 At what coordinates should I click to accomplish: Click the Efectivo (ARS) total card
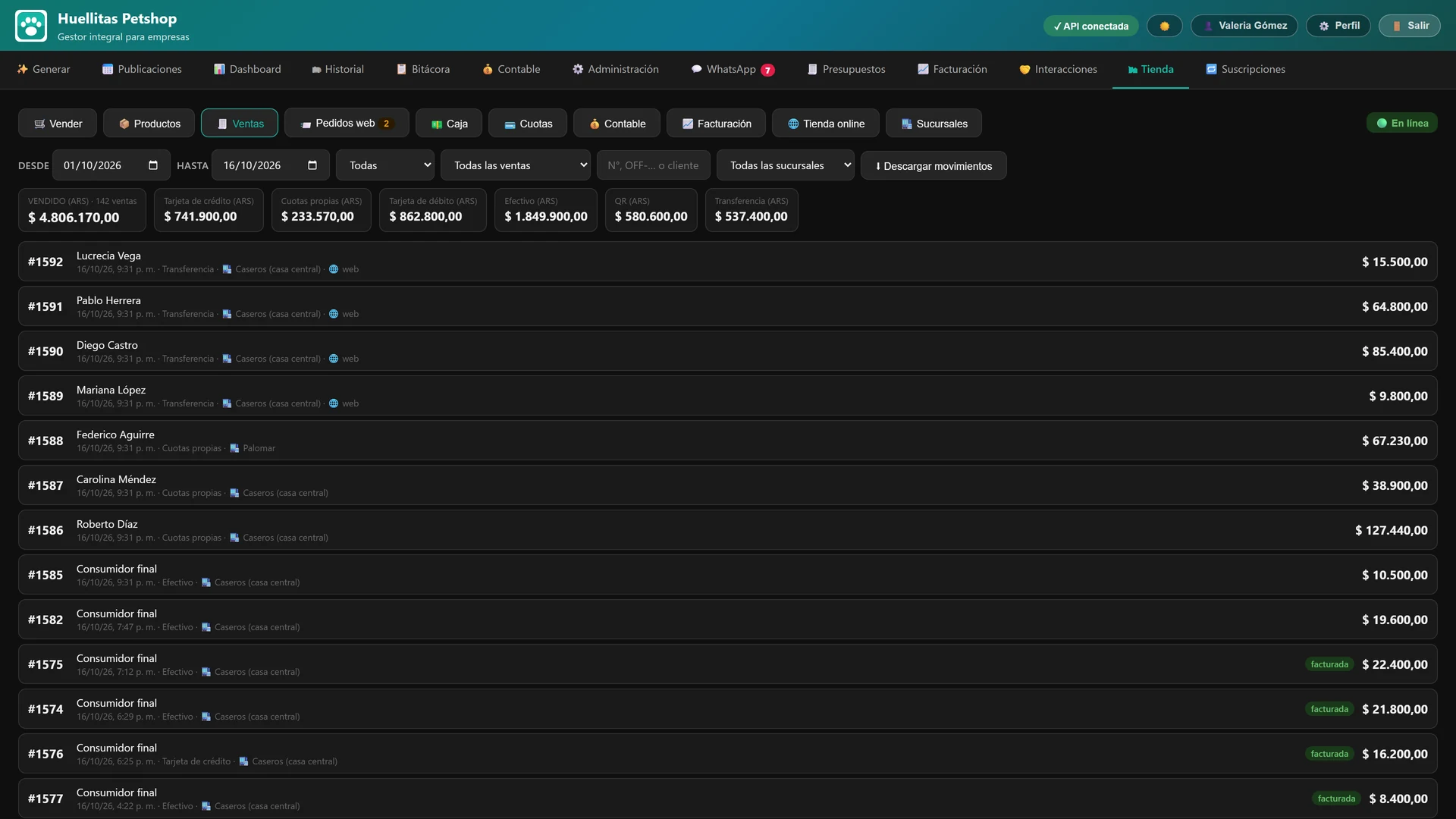point(546,210)
